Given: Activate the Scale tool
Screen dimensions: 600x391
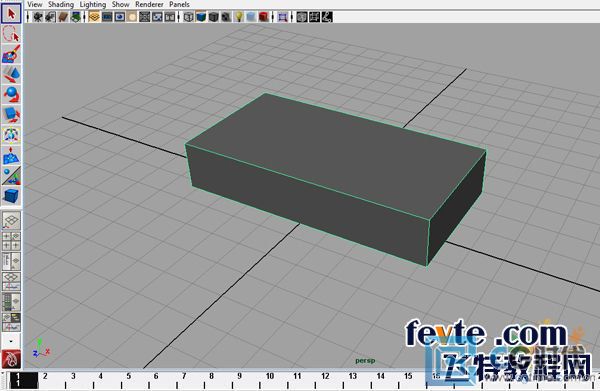Looking at the screenshot, I should [11, 114].
